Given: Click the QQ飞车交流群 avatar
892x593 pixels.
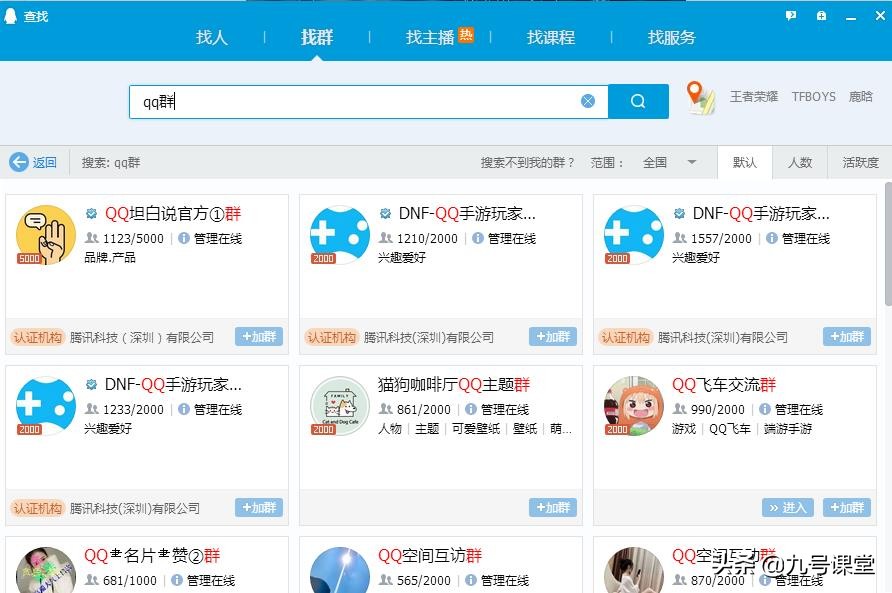Looking at the screenshot, I should (634, 406).
